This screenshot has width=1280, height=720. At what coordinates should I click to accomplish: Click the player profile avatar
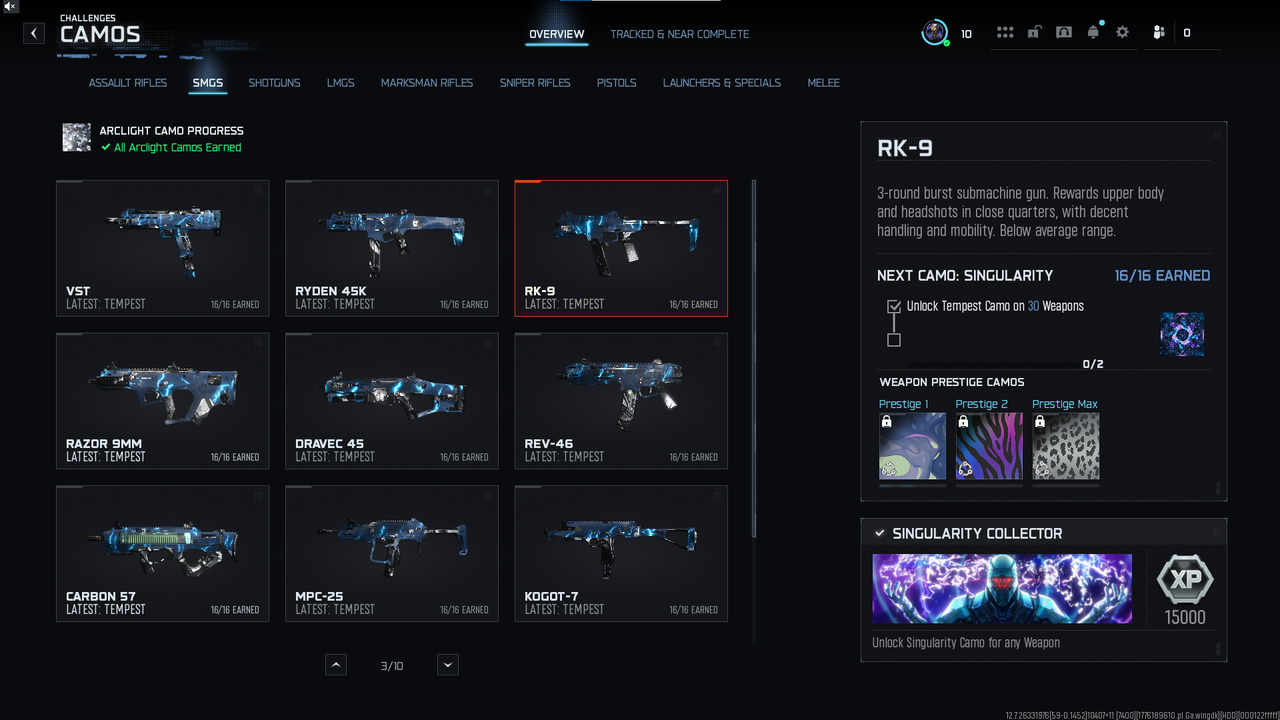(934, 33)
